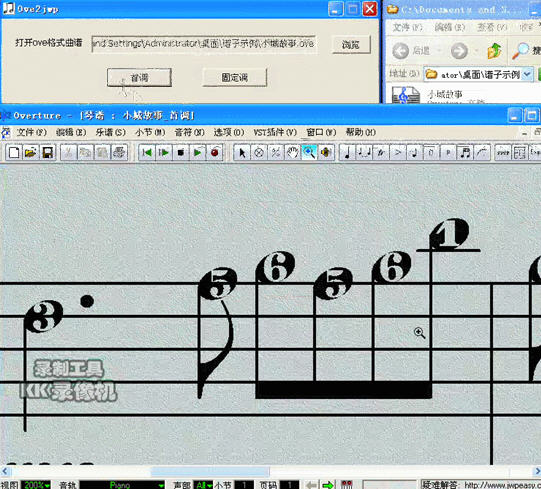The image size is (541, 489).
Task: Click the scrollbar left arrow
Action: 4,471
